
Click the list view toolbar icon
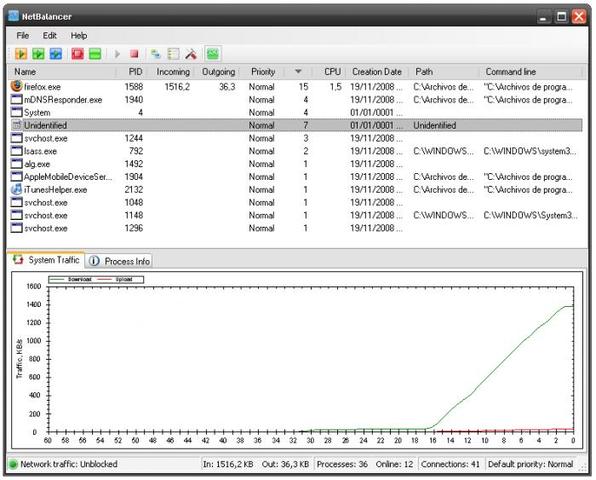click(173, 54)
